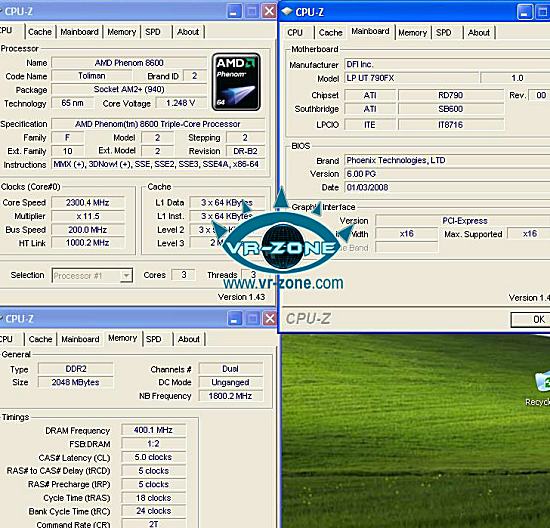Click motherboard model 'LP UT 790FX'

point(411,78)
